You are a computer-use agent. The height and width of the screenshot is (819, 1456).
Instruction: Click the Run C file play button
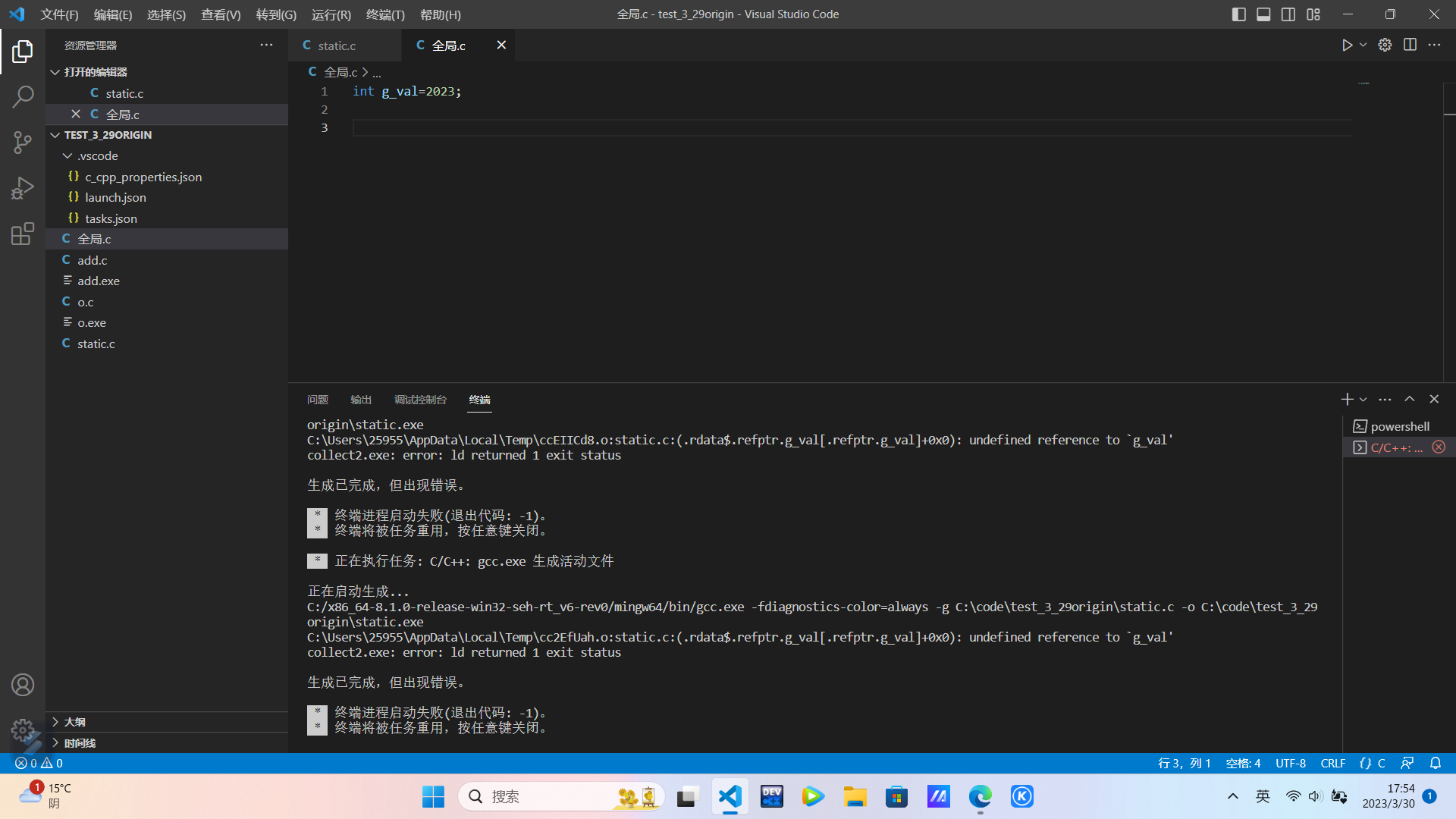pyautogui.click(x=1347, y=45)
